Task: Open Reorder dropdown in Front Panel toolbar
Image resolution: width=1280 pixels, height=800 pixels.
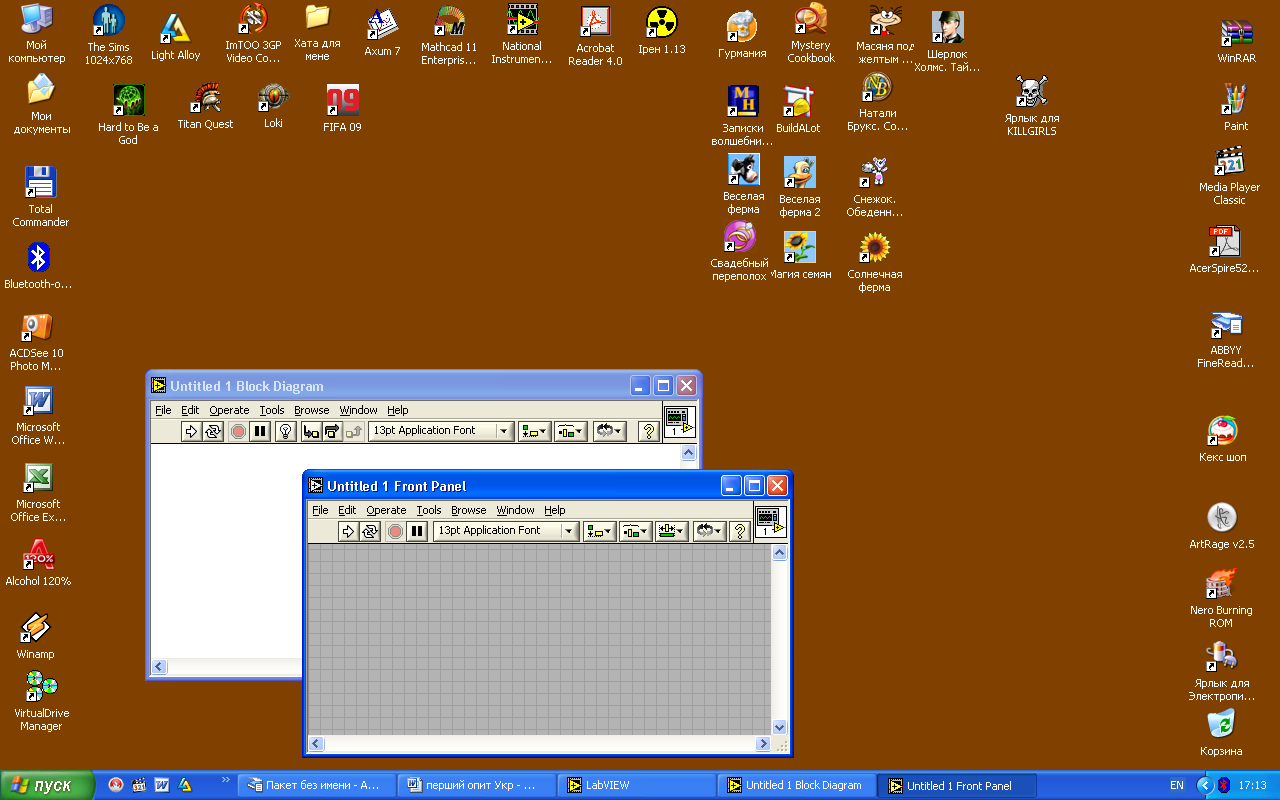Action: tap(710, 531)
